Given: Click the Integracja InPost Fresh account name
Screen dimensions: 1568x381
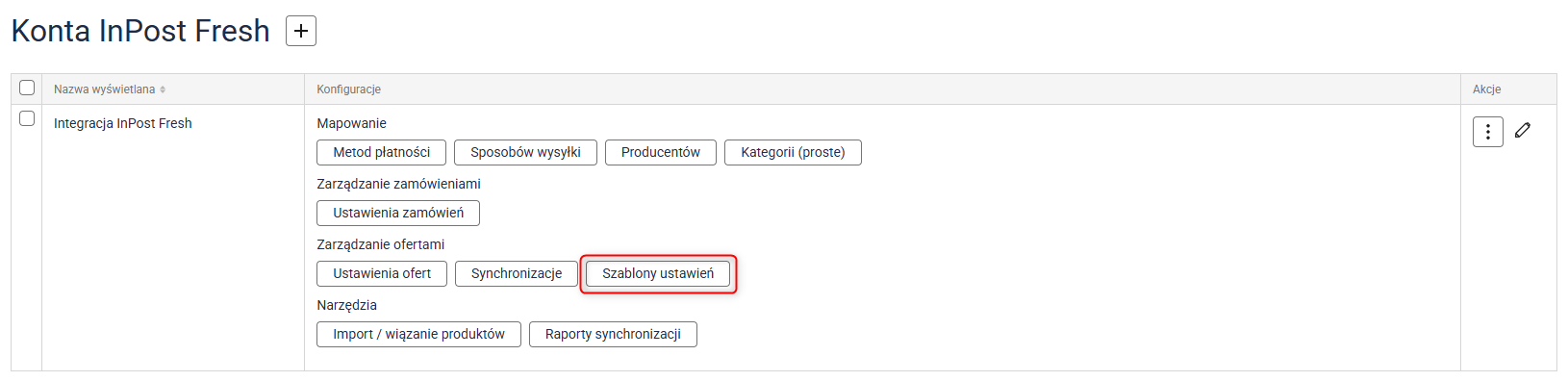Looking at the screenshot, I should point(123,123).
